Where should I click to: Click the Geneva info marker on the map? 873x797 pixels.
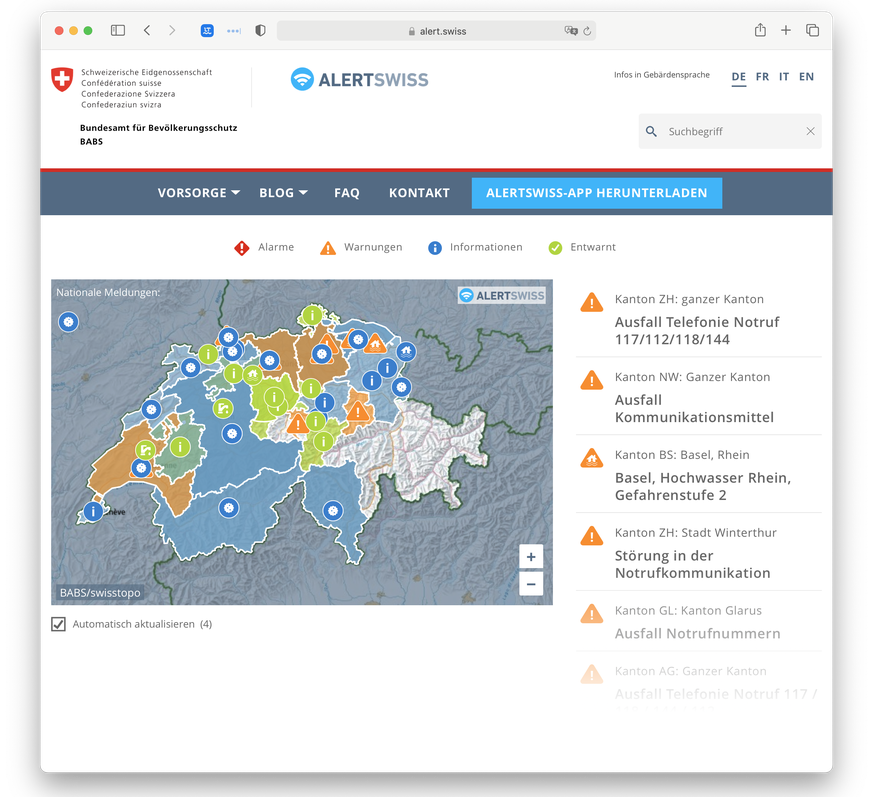coord(93,511)
